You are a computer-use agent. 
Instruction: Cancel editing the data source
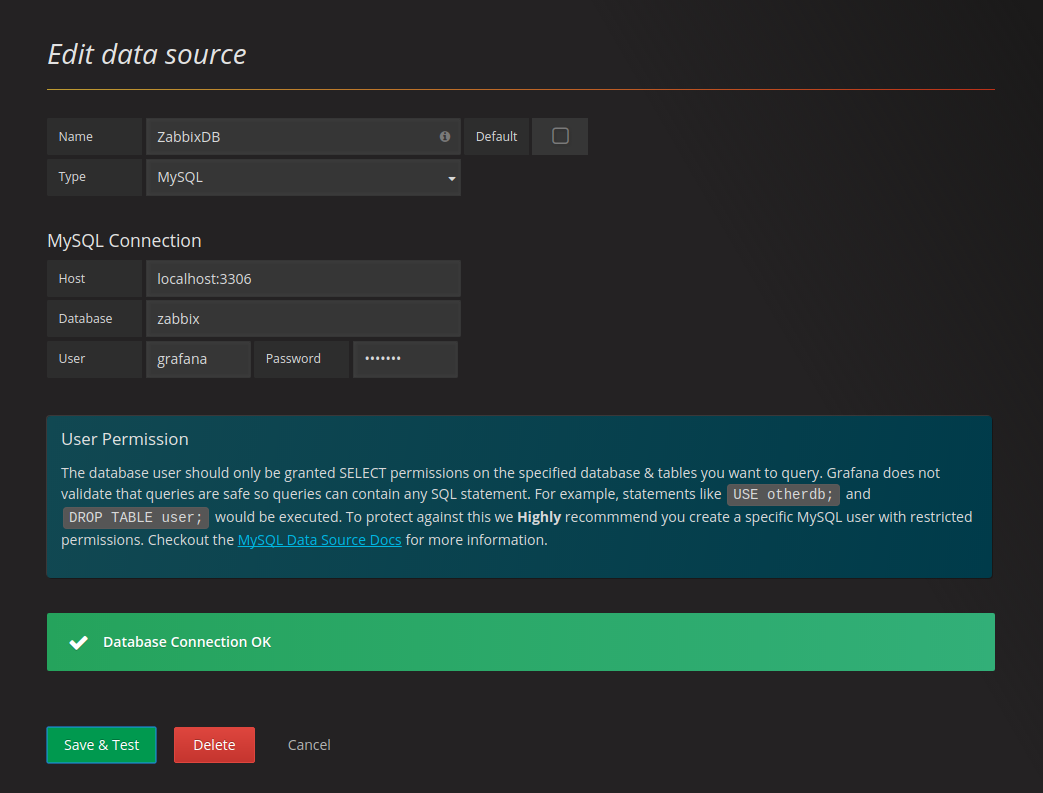[308, 744]
